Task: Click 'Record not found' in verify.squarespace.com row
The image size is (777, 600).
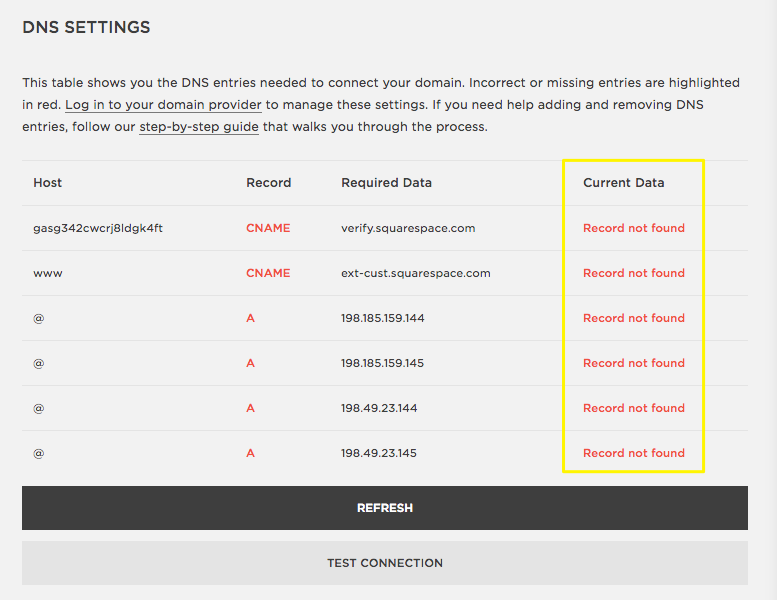Action: (633, 228)
